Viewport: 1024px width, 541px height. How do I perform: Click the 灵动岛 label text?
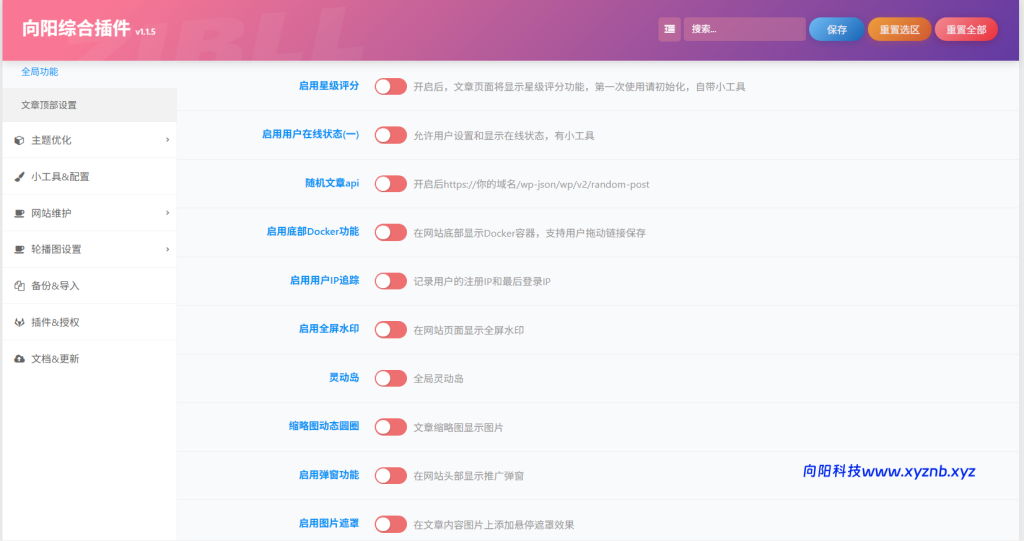tap(344, 378)
